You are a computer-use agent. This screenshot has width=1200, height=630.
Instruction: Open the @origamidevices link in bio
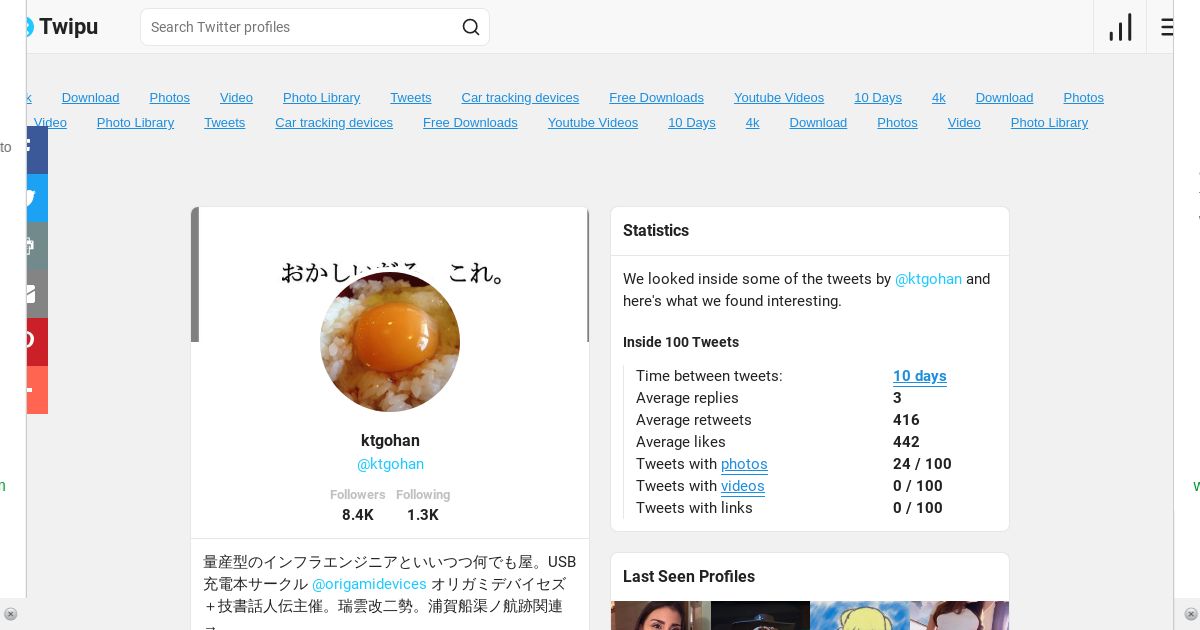tap(369, 584)
